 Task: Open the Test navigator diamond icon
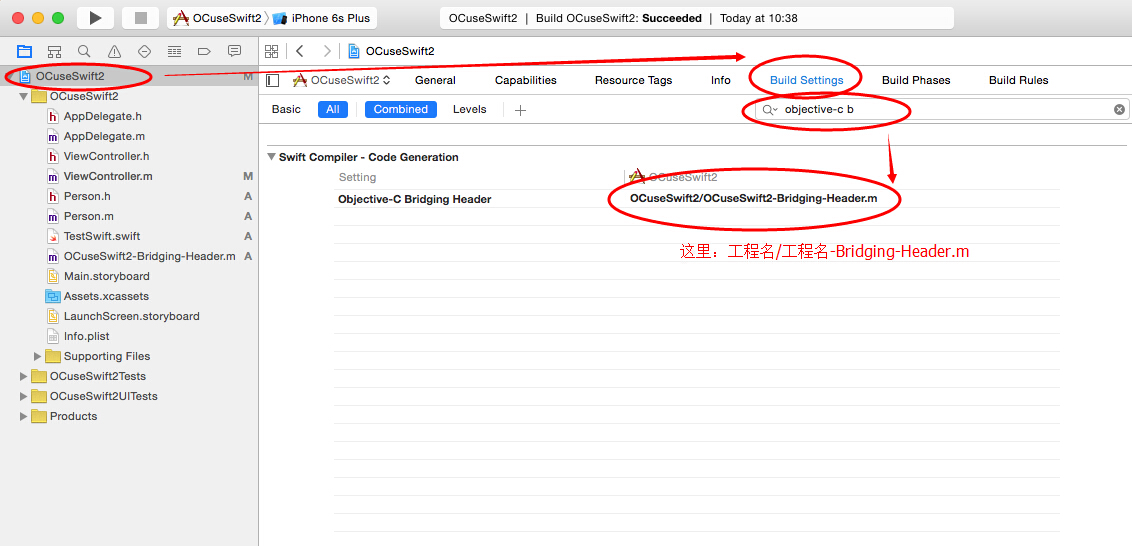[144, 51]
